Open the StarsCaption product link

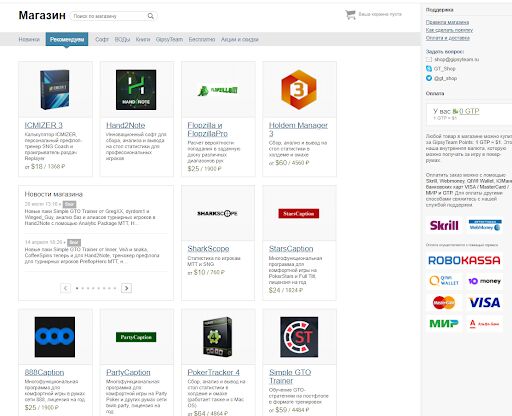click(x=291, y=249)
